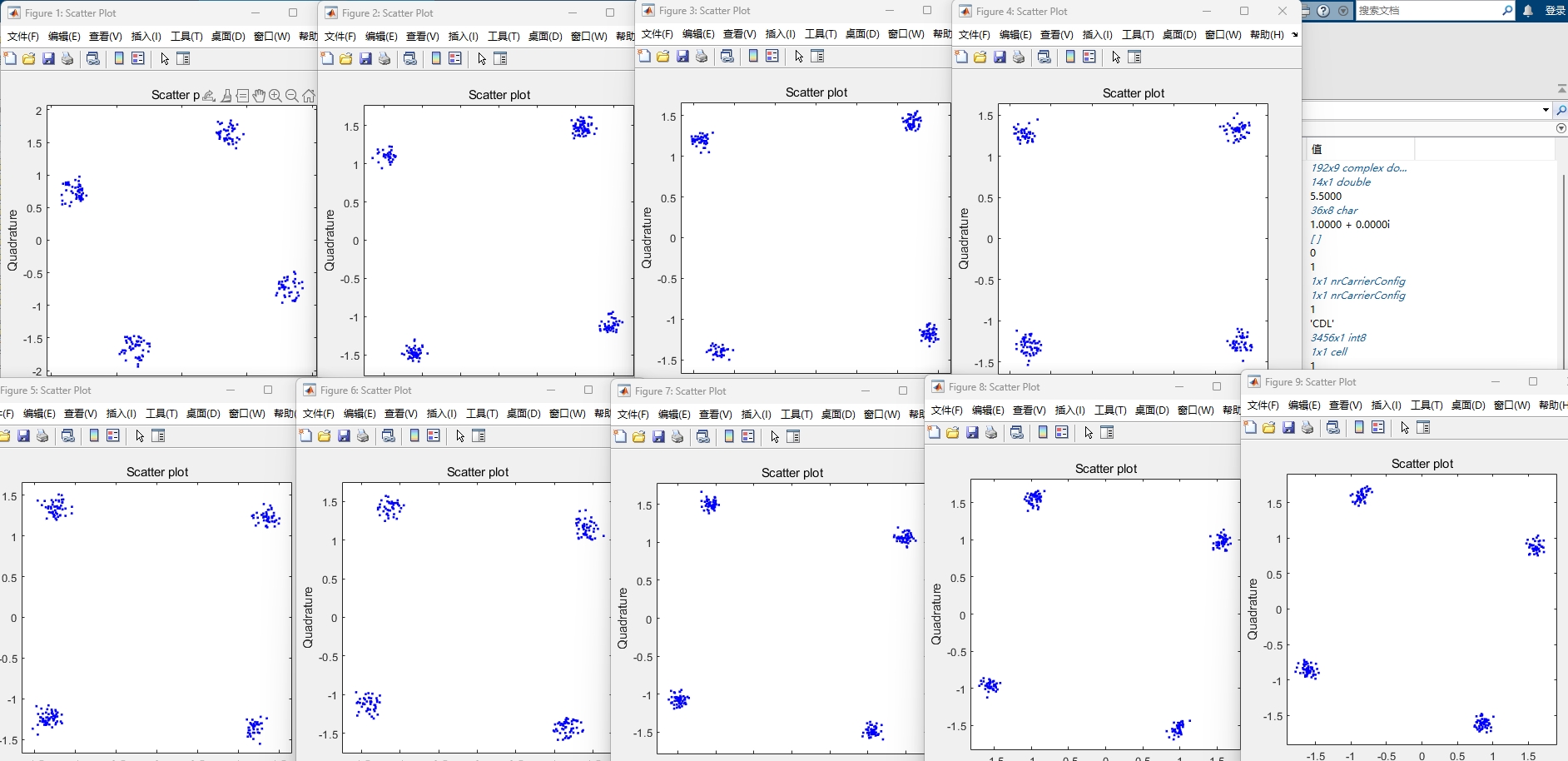Open file via folder icon in Figure 6
This screenshot has height=761, width=1568.
coord(325,436)
